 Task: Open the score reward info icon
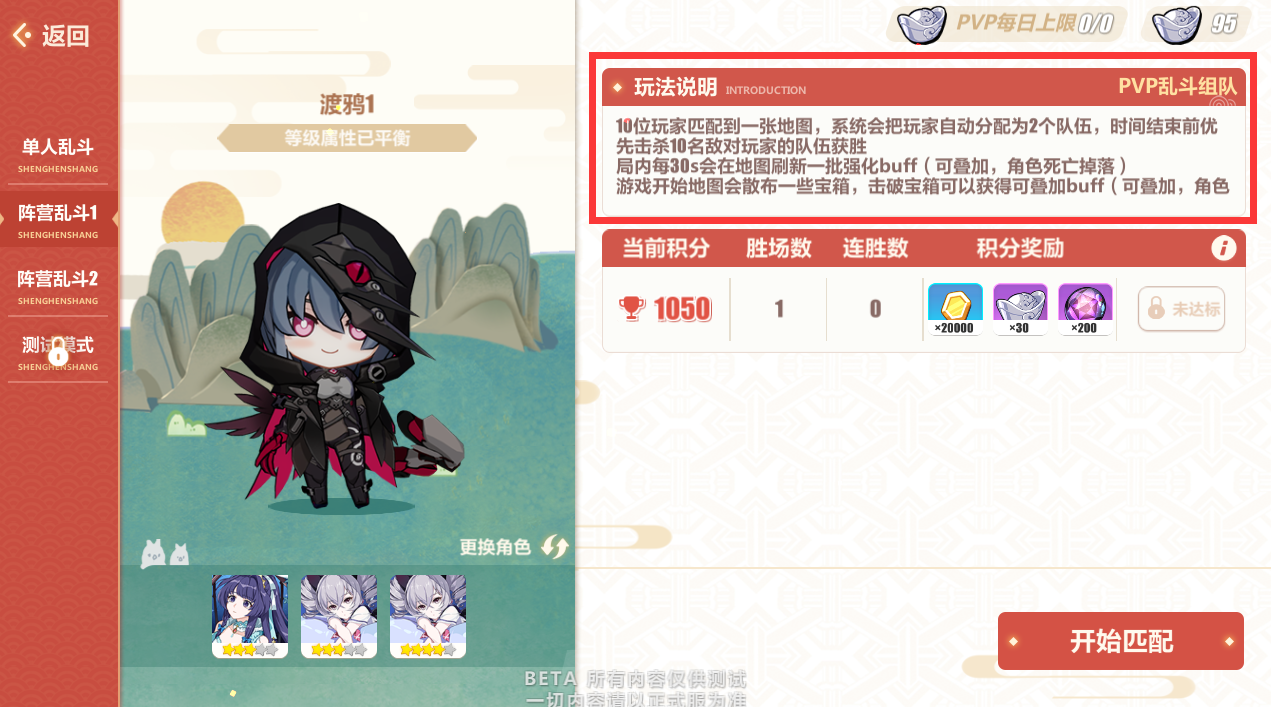[x=1223, y=248]
